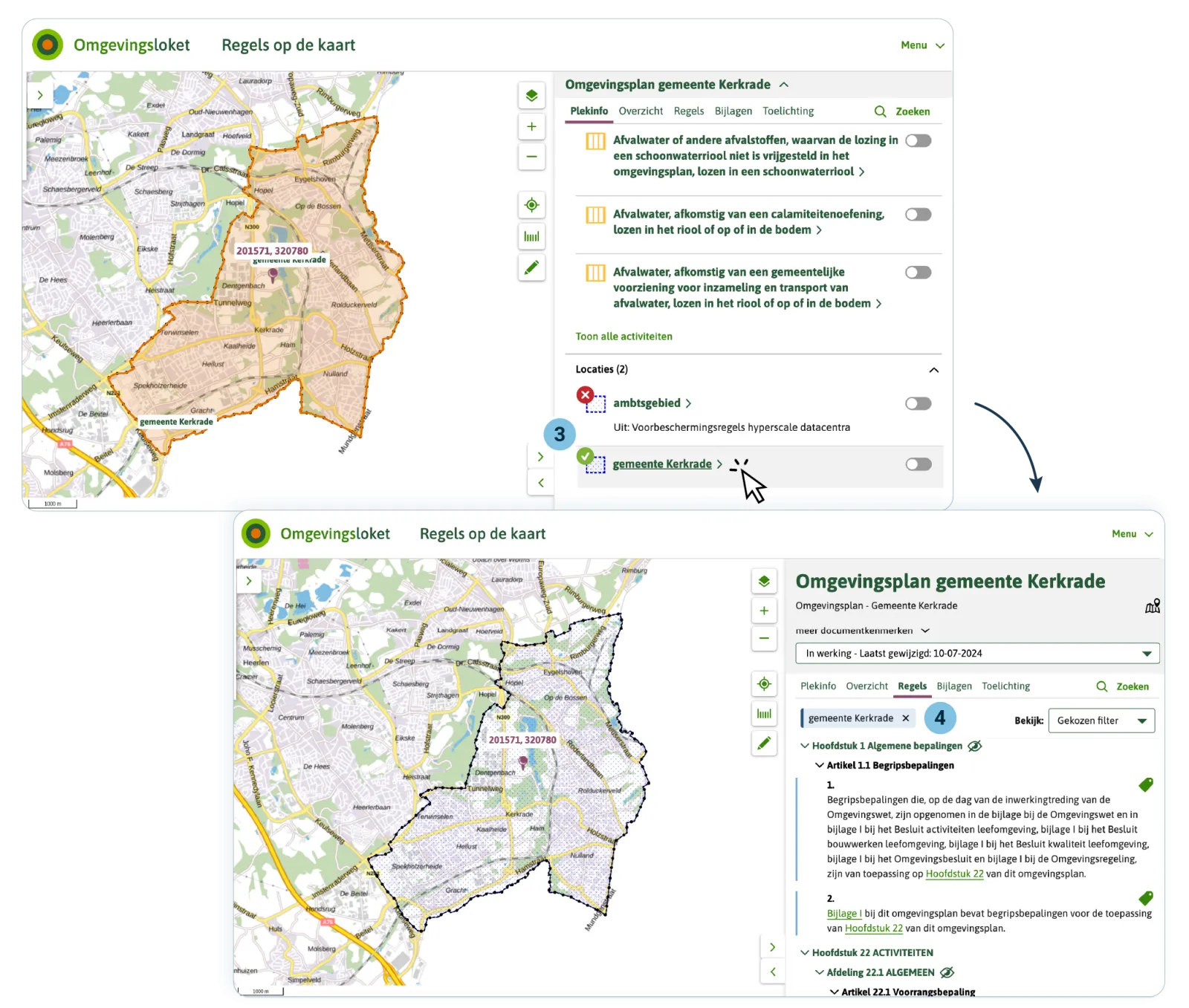Collapse Afdeling 22.1 ALGEMEEN
The height and width of the screenshot is (1008, 1189).
pyautogui.click(x=820, y=972)
